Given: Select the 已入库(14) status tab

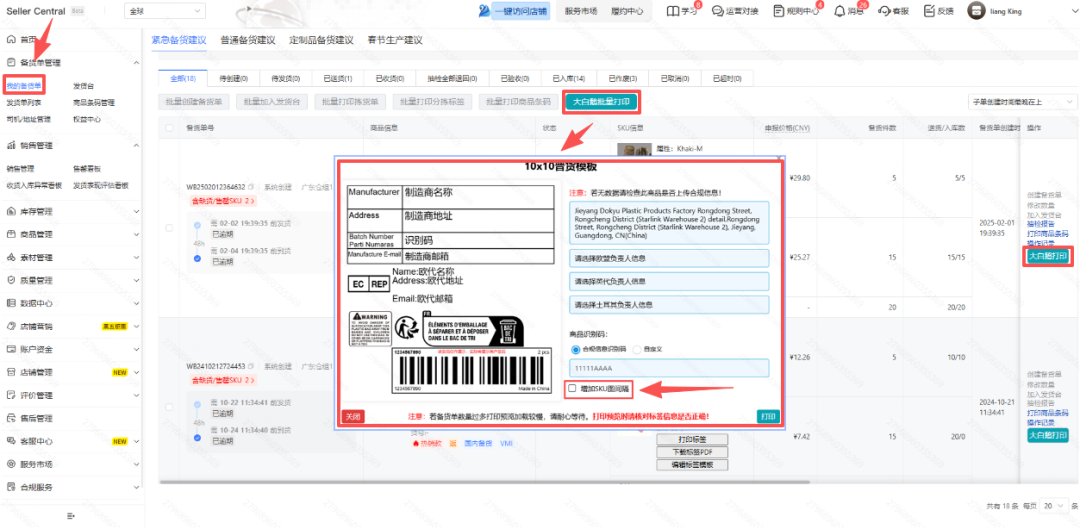Looking at the screenshot, I should 568,78.
